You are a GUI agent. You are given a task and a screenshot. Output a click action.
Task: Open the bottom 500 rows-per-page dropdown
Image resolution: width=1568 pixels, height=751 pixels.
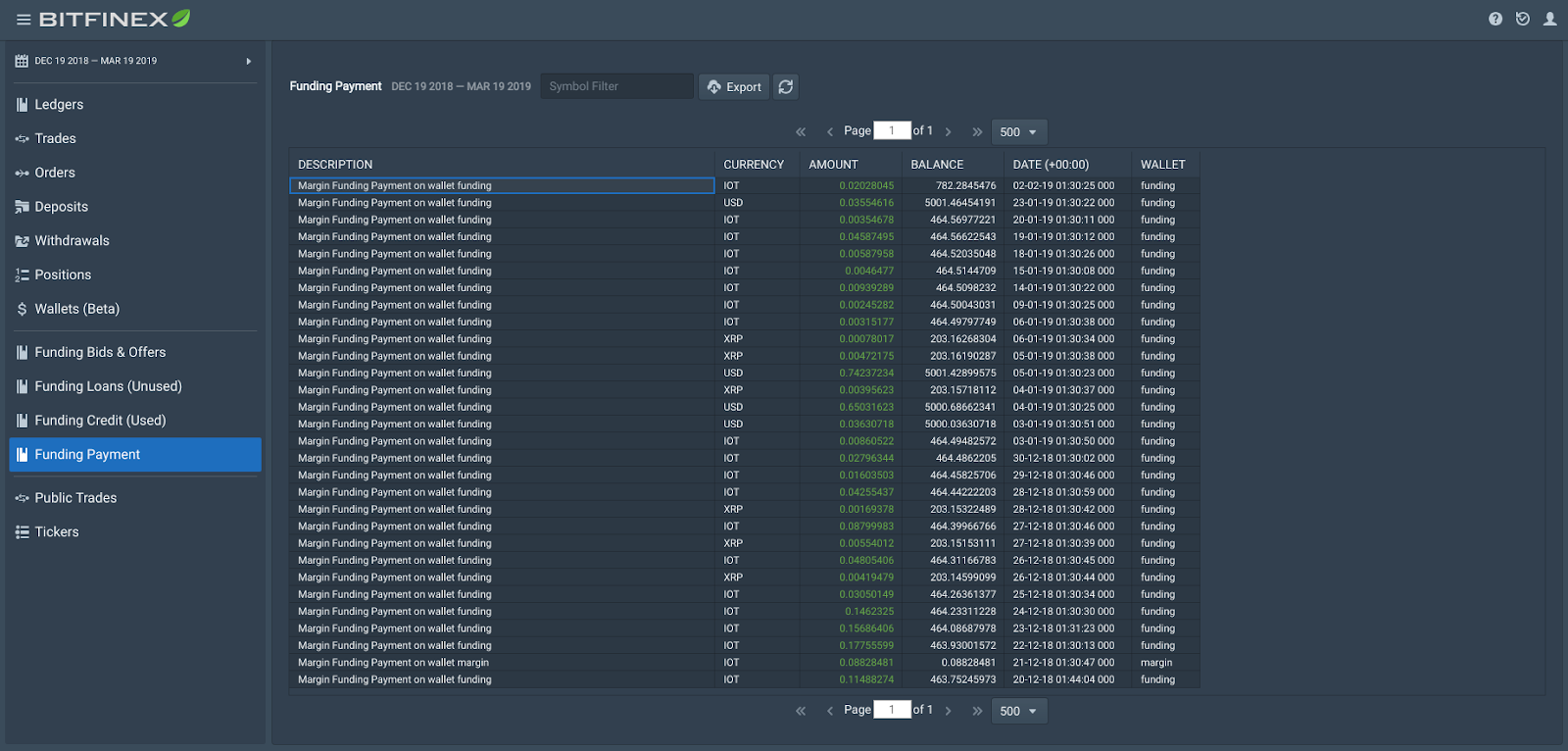point(1018,711)
